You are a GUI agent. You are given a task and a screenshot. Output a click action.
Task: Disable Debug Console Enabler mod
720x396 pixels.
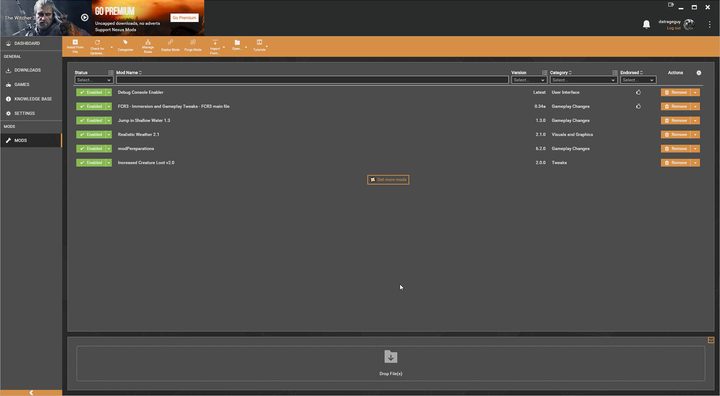90,92
